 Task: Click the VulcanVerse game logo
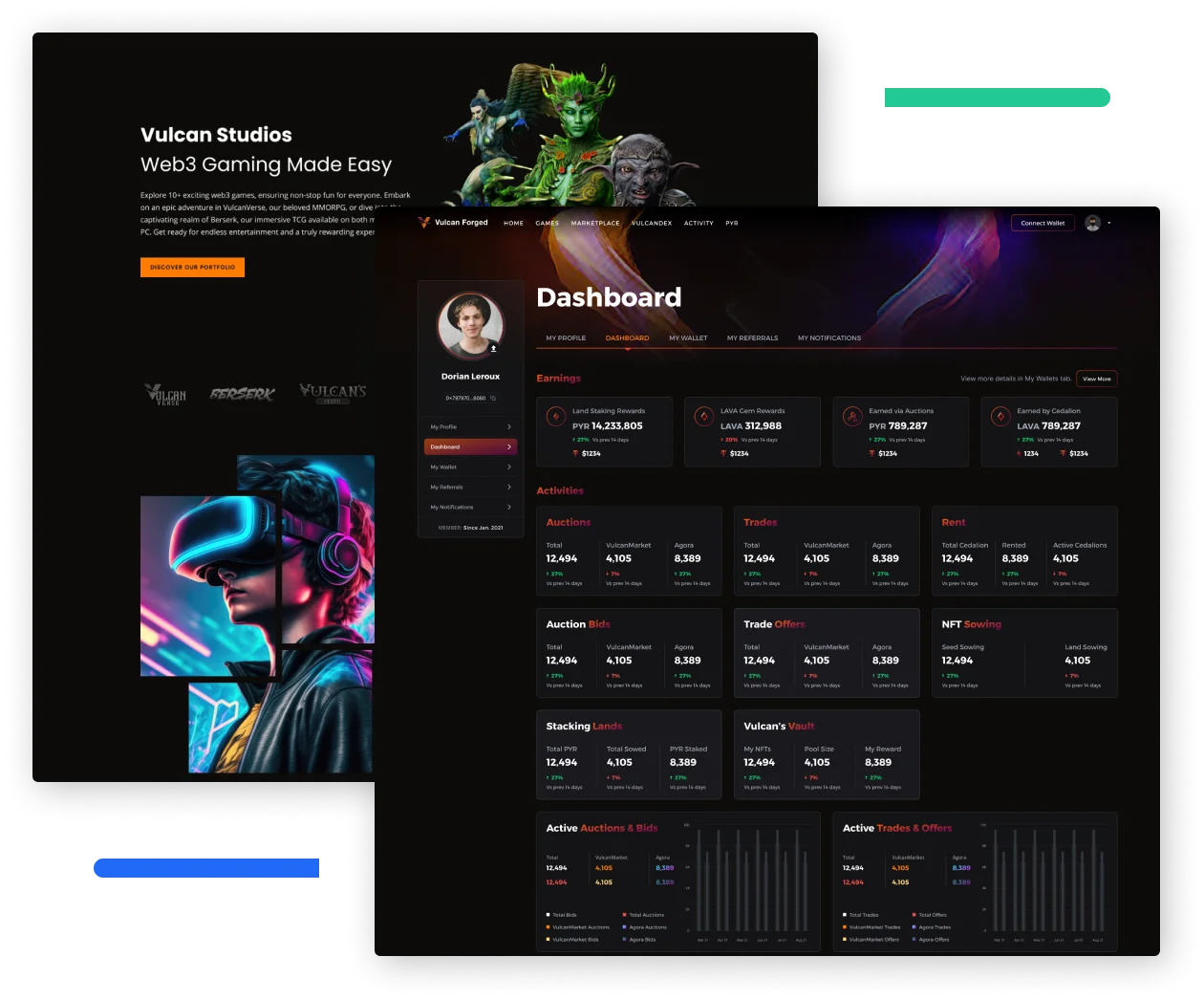click(x=165, y=394)
